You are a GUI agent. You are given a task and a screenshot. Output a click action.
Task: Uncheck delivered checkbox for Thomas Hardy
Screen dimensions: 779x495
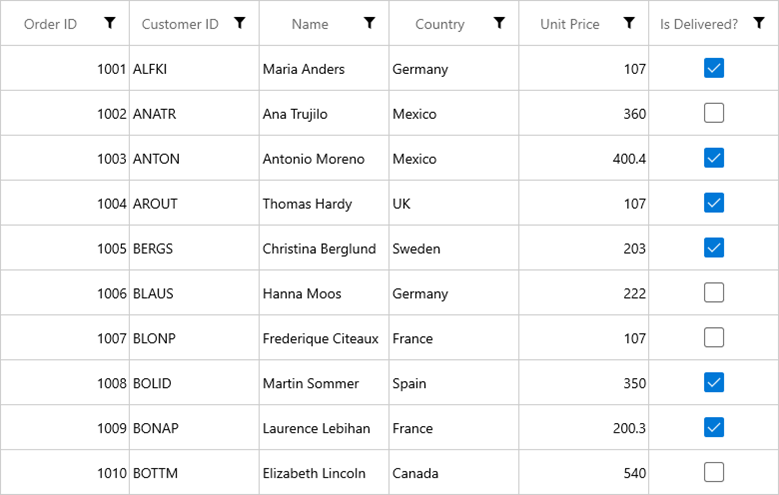tap(714, 203)
